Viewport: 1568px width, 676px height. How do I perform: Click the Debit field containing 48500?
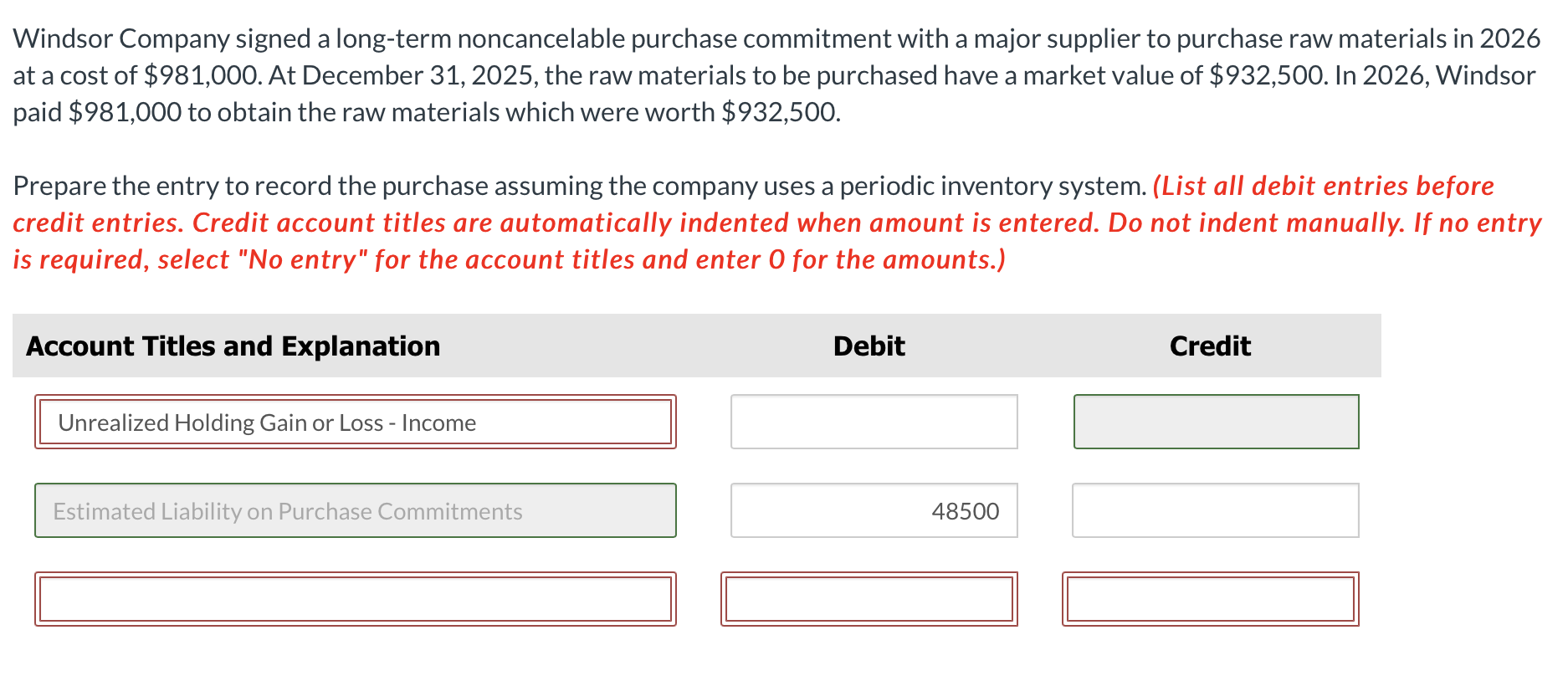pyautogui.click(x=873, y=510)
